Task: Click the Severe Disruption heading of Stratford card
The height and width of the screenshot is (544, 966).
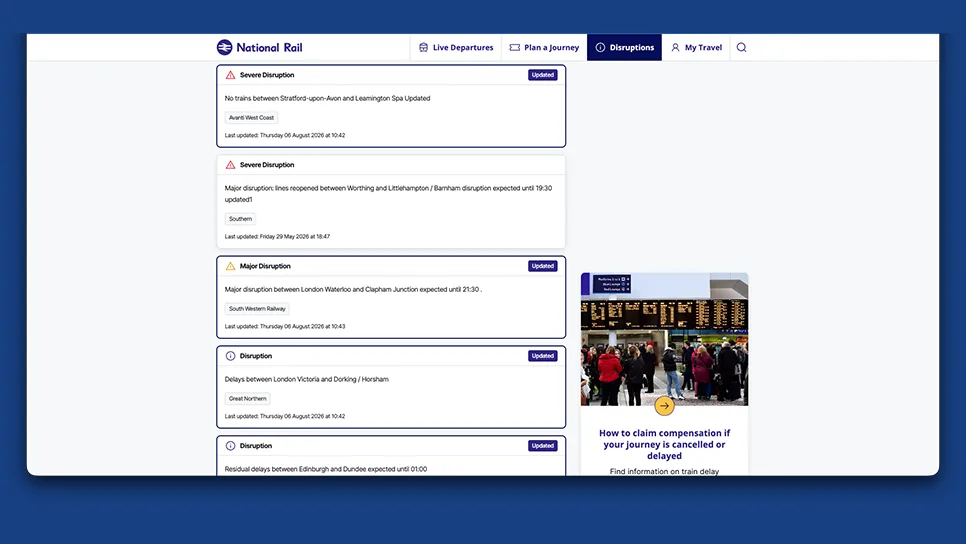Action: pyautogui.click(x=267, y=75)
